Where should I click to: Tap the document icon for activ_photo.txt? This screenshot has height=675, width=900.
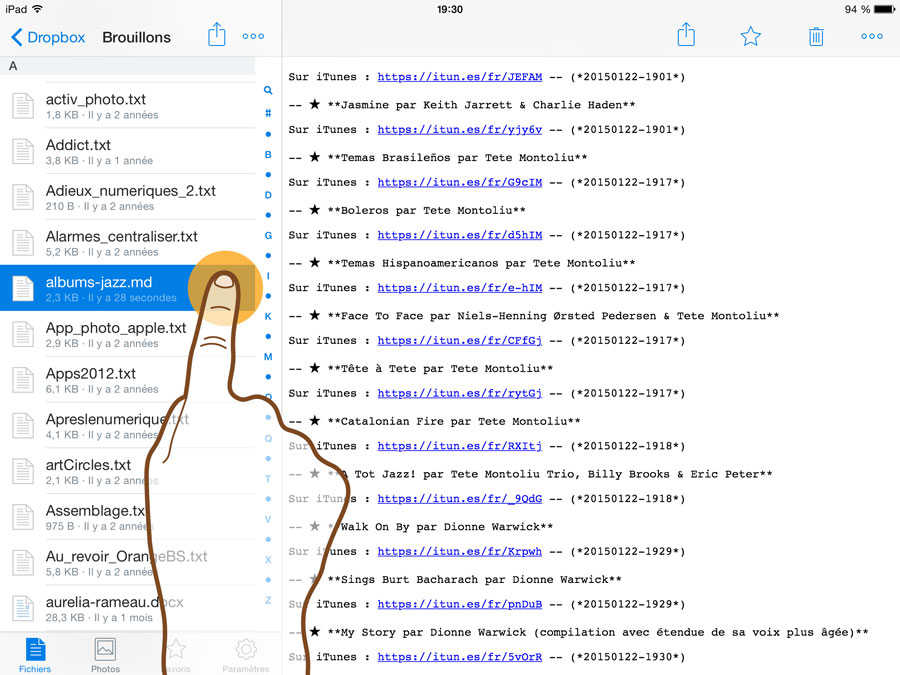tap(23, 106)
